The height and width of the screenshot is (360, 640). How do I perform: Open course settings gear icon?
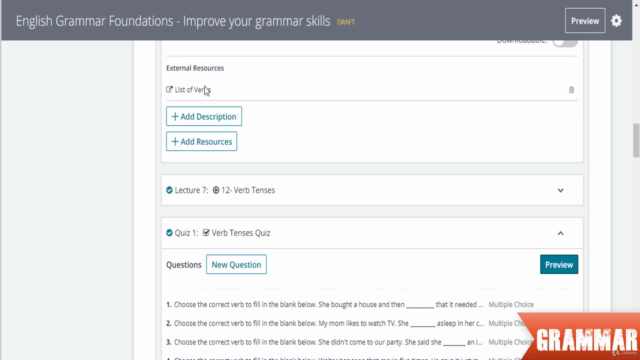click(616, 21)
